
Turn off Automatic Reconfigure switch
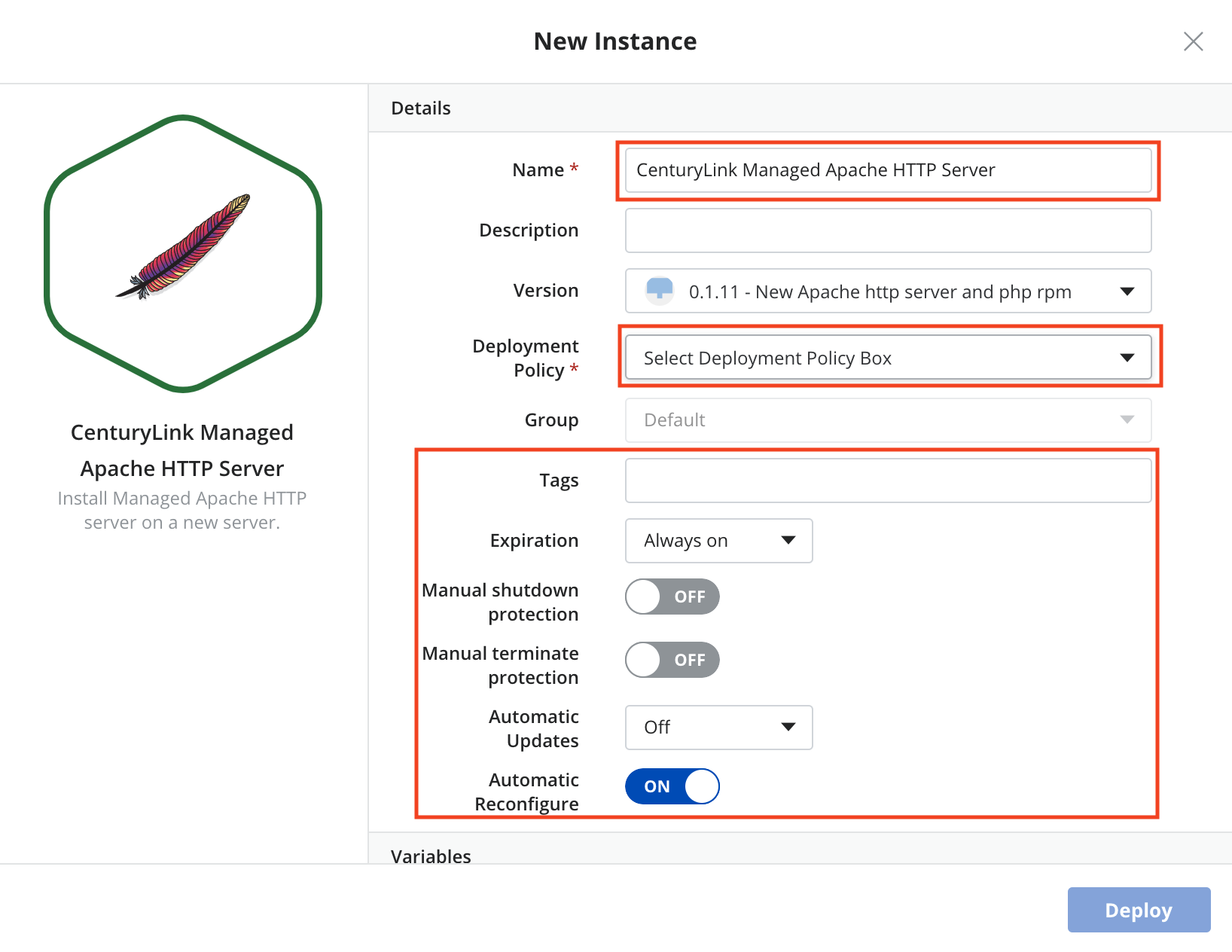pyautogui.click(x=672, y=786)
